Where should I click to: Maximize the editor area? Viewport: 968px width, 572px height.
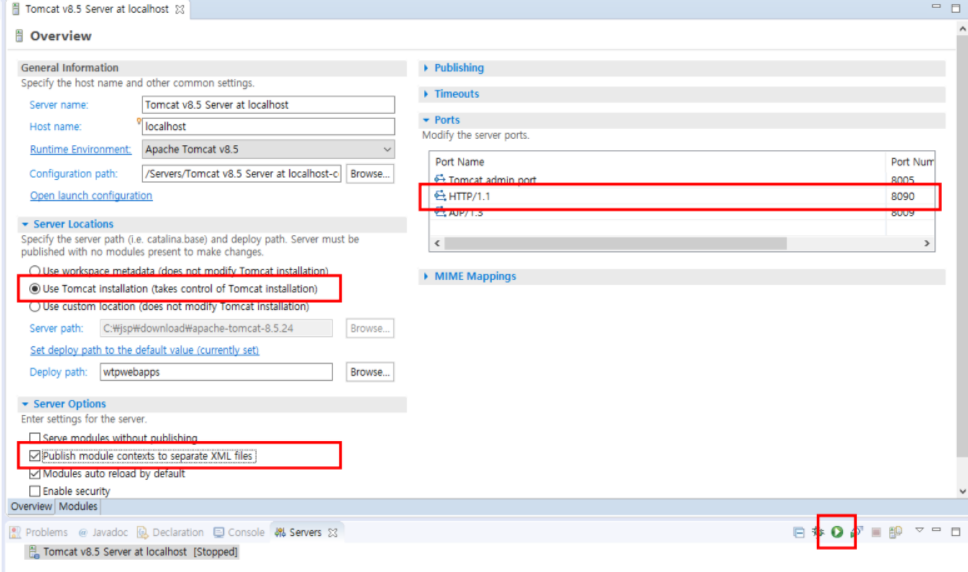point(956,7)
